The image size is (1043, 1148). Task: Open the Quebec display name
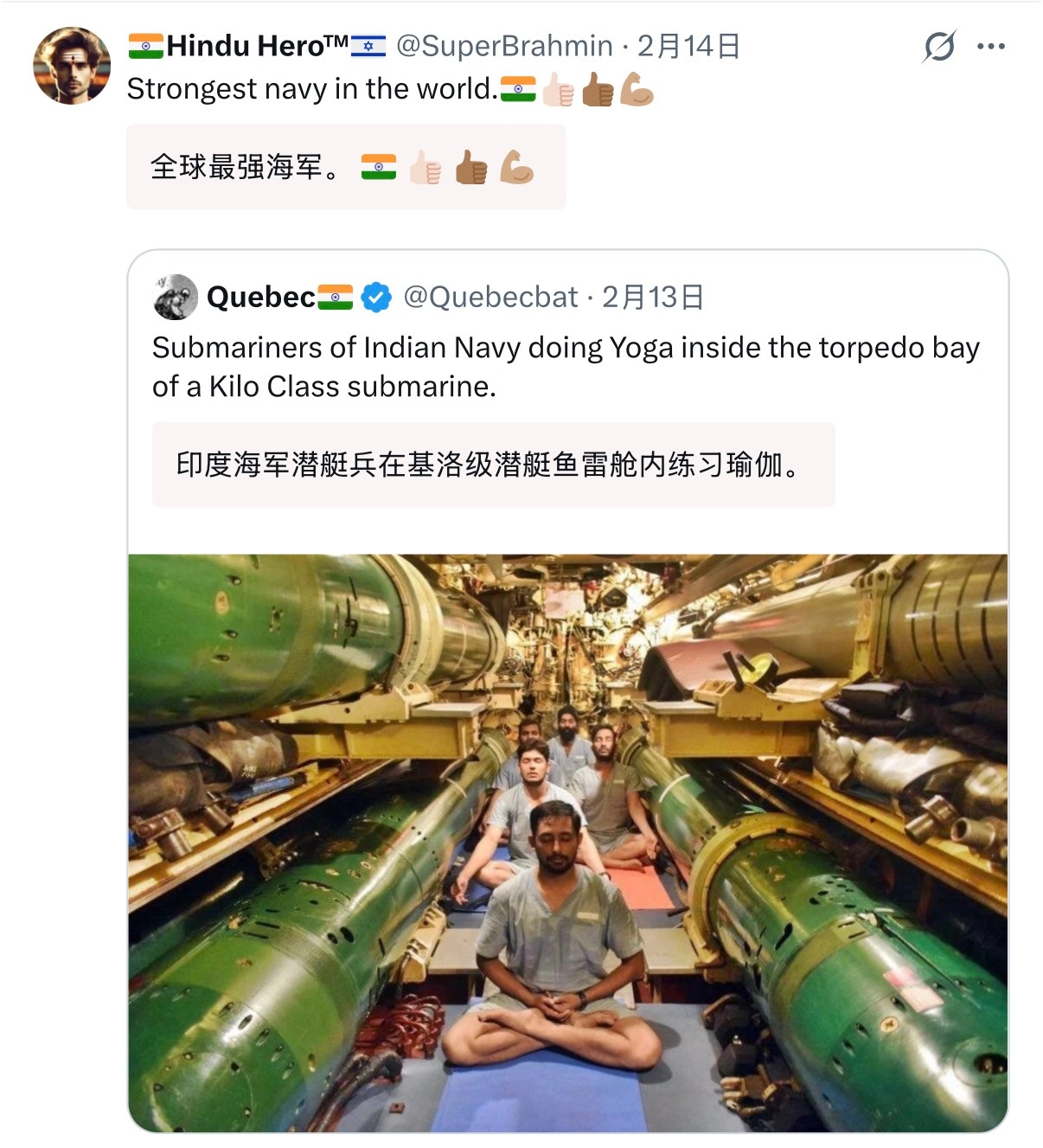260,297
